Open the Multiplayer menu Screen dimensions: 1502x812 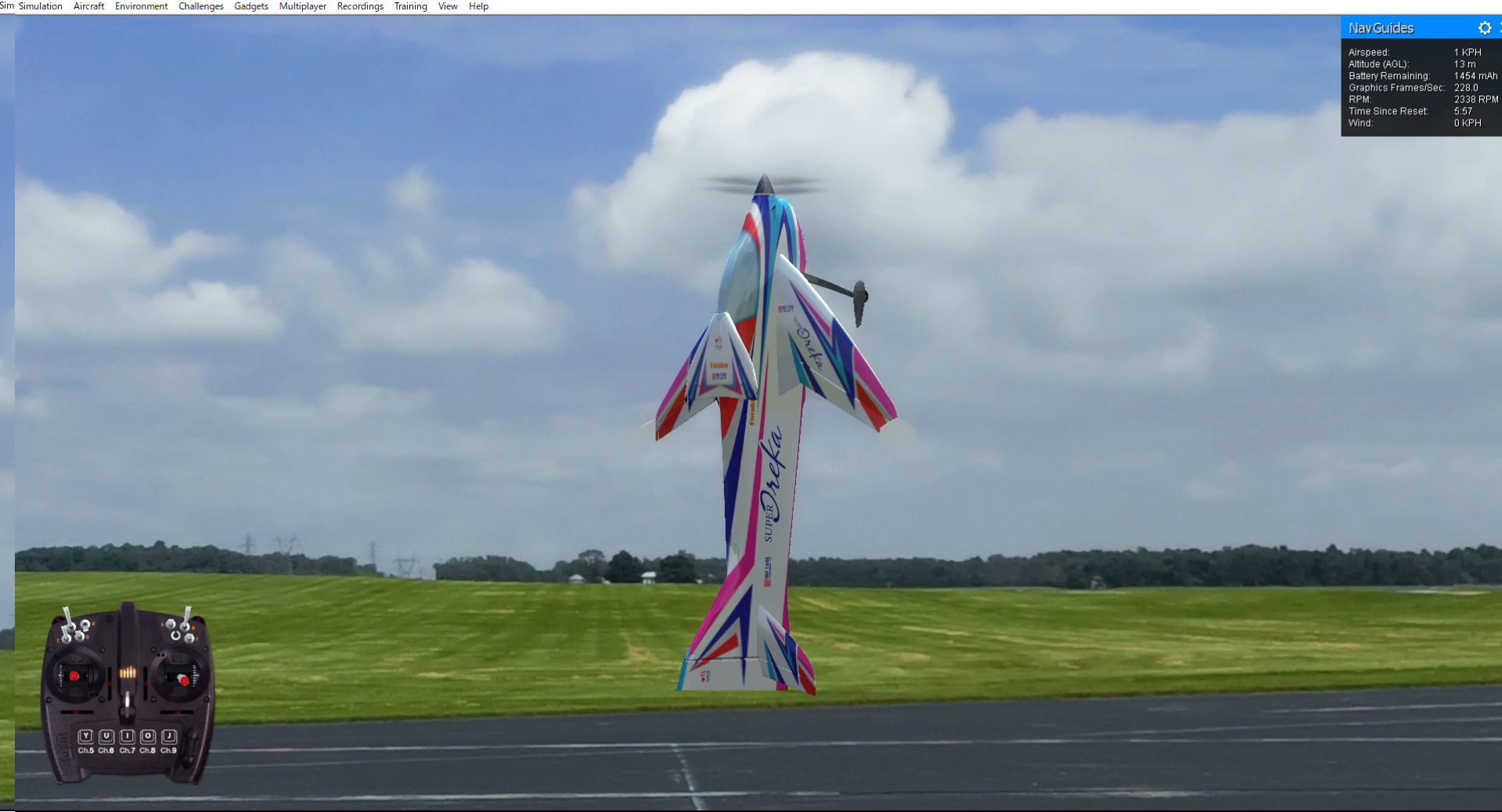[302, 6]
